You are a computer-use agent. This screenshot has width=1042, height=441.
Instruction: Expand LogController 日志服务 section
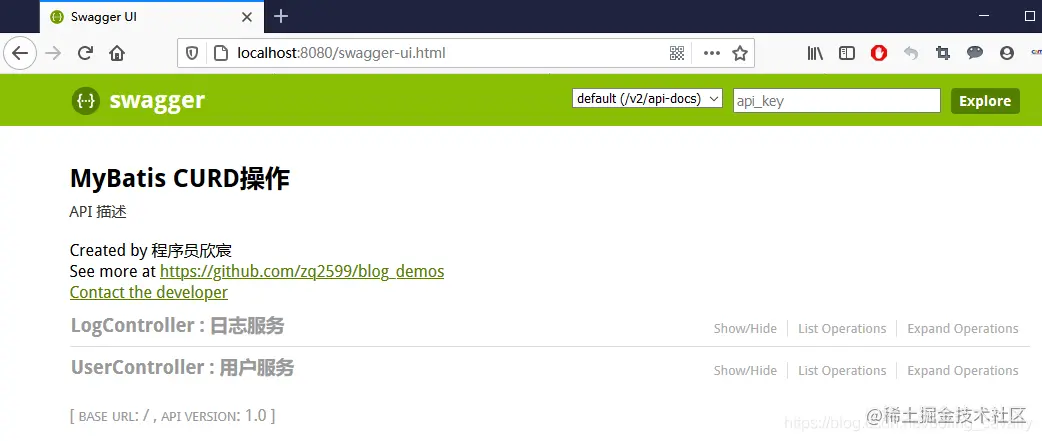pos(177,326)
